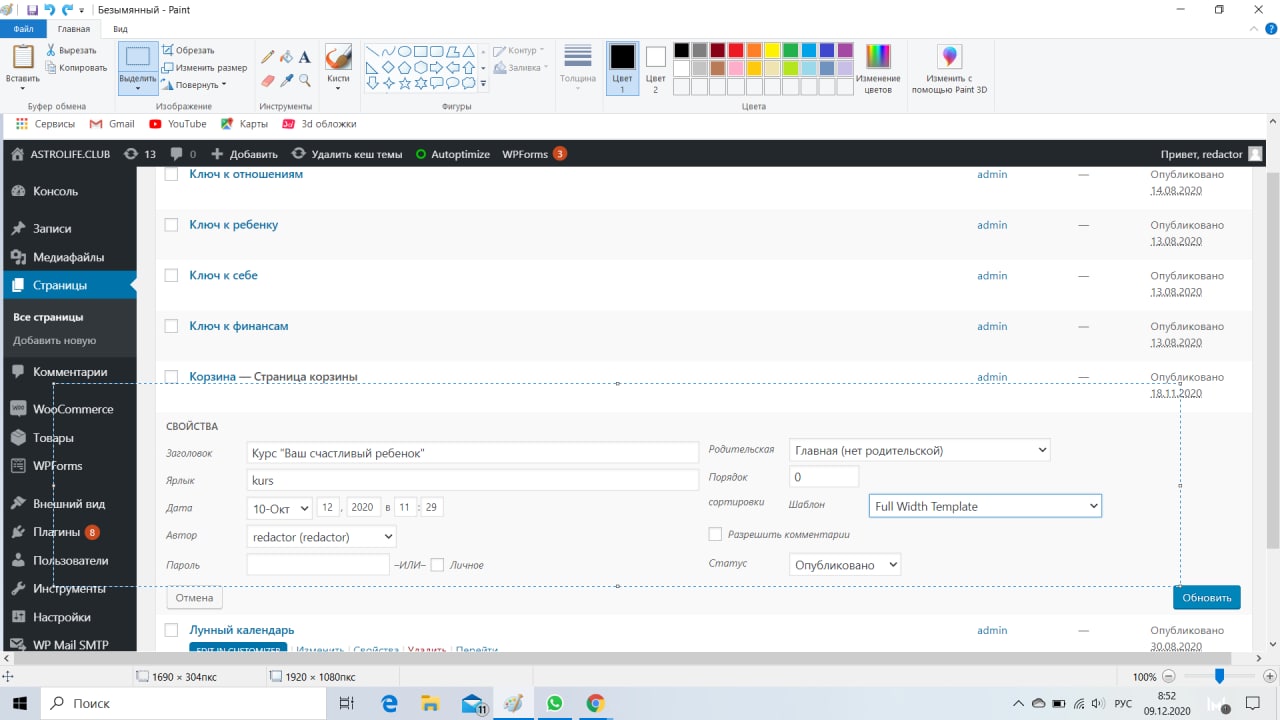Open the Шаблон Full Width Template dropdown
The height and width of the screenshot is (720, 1280).
[985, 506]
